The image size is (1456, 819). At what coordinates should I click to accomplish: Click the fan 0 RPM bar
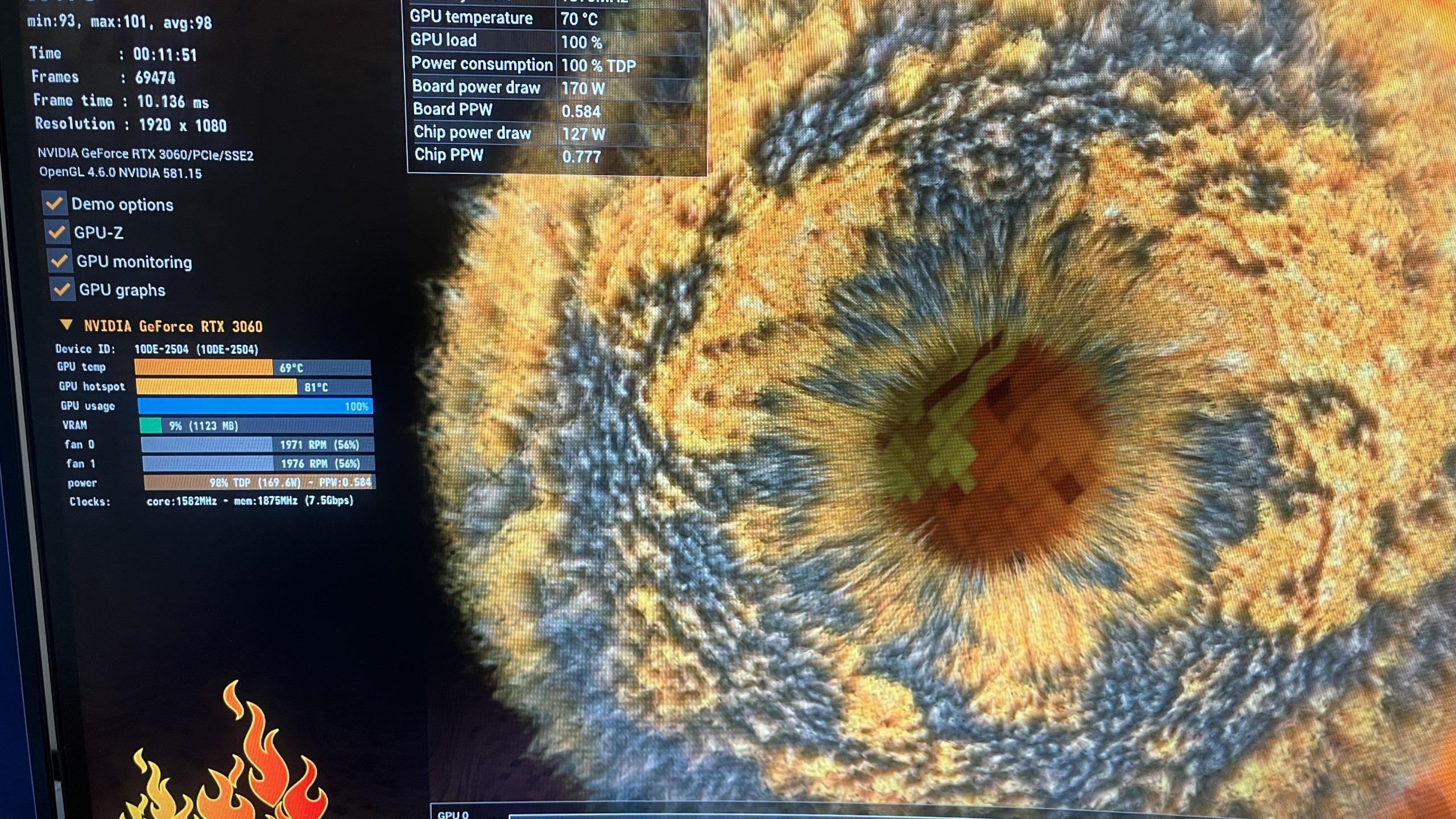tap(257, 444)
